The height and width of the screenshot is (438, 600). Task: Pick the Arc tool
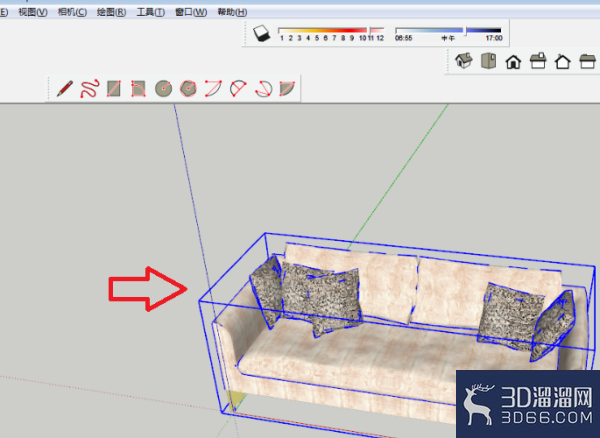coord(213,88)
